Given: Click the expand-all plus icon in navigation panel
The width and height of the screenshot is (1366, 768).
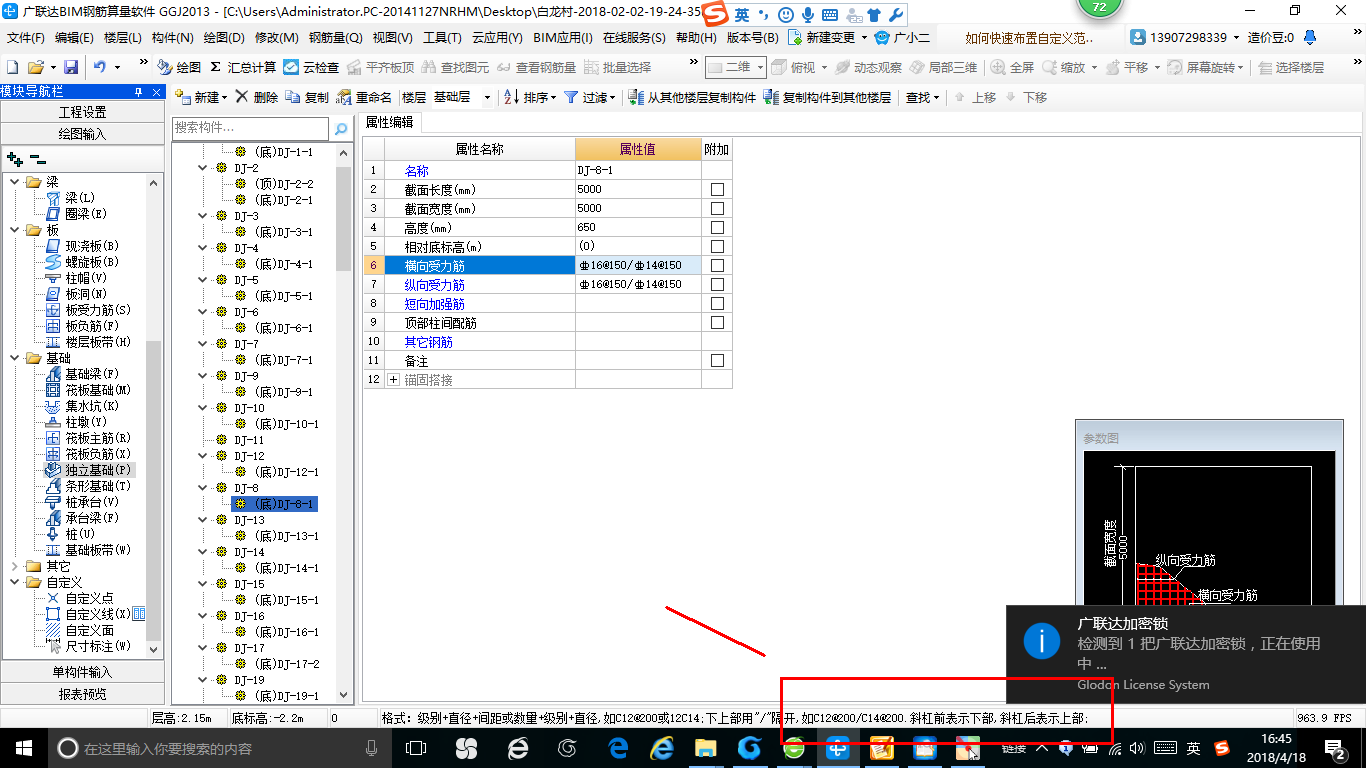Looking at the screenshot, I should (14, 158).
